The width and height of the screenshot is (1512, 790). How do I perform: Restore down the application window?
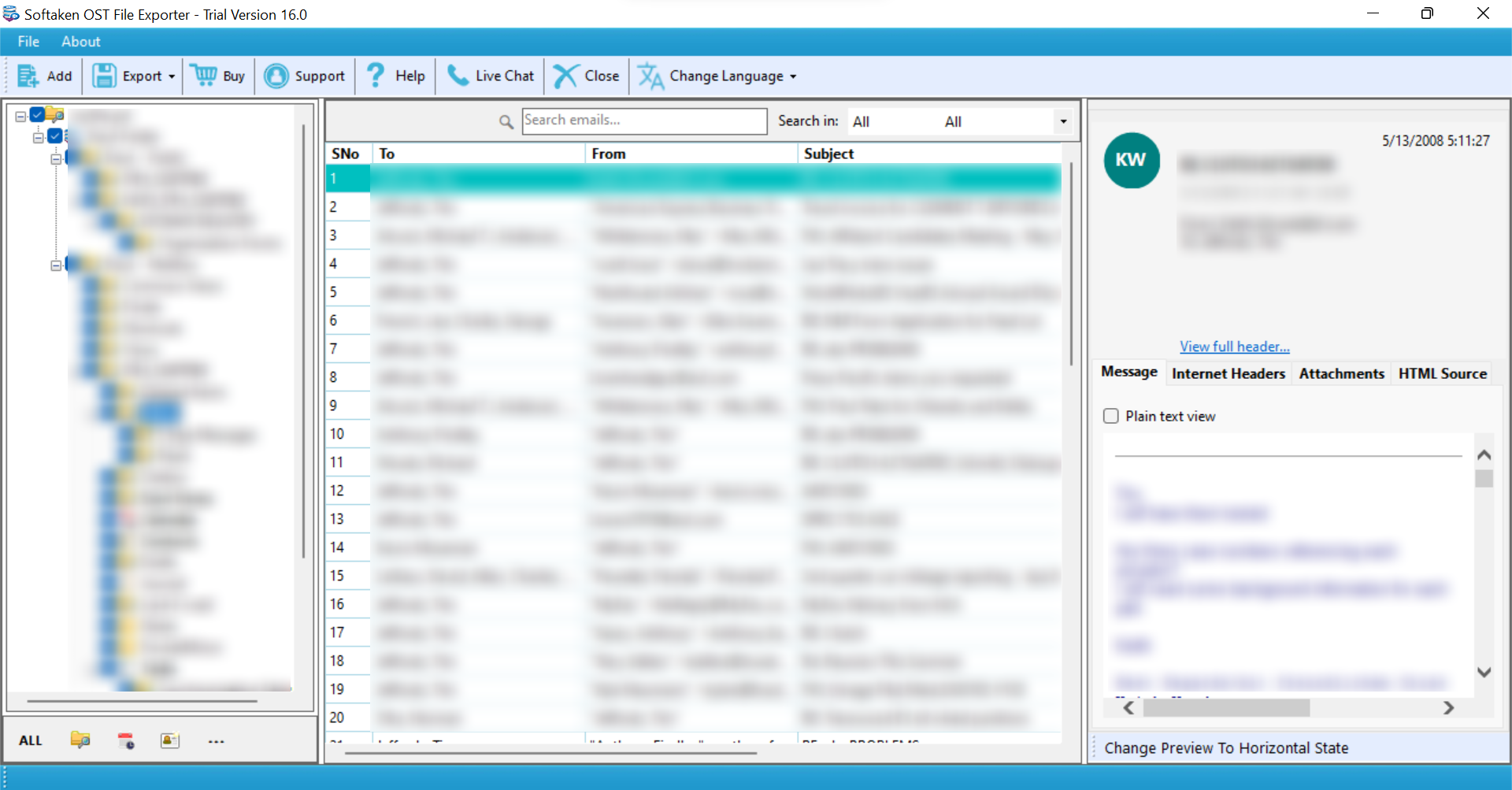pos(1427,13)
